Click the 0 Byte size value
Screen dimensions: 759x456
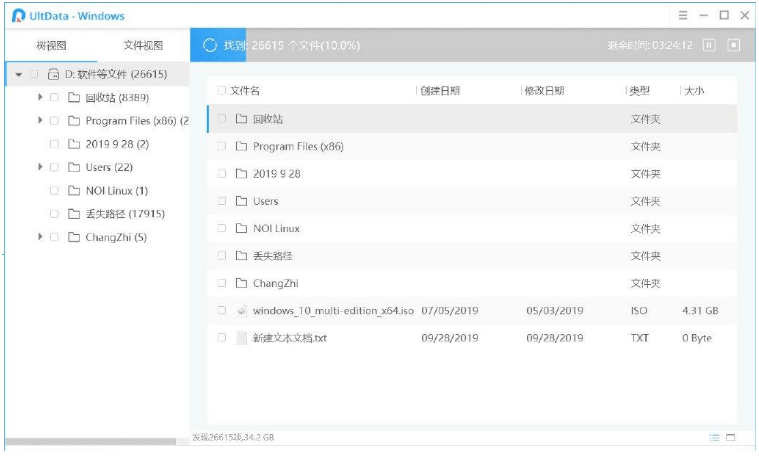pyautogui.click(x=697, y=338)
